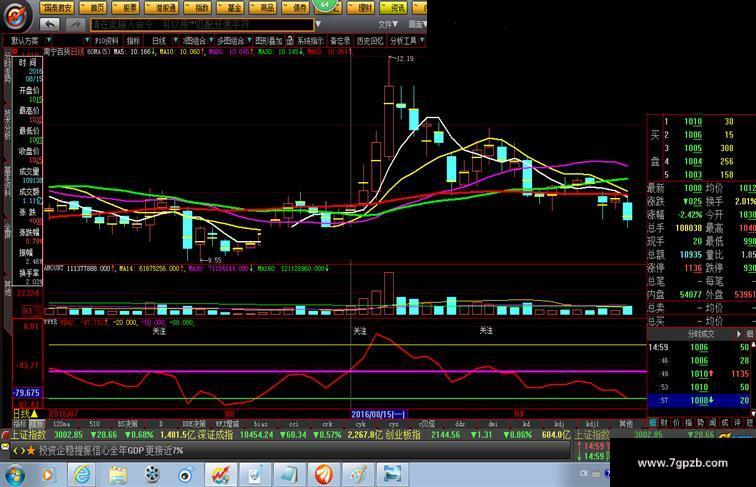Open the 港股通 button
The image size is (756, 487).
pyautogui.click(x=162, y=8)
